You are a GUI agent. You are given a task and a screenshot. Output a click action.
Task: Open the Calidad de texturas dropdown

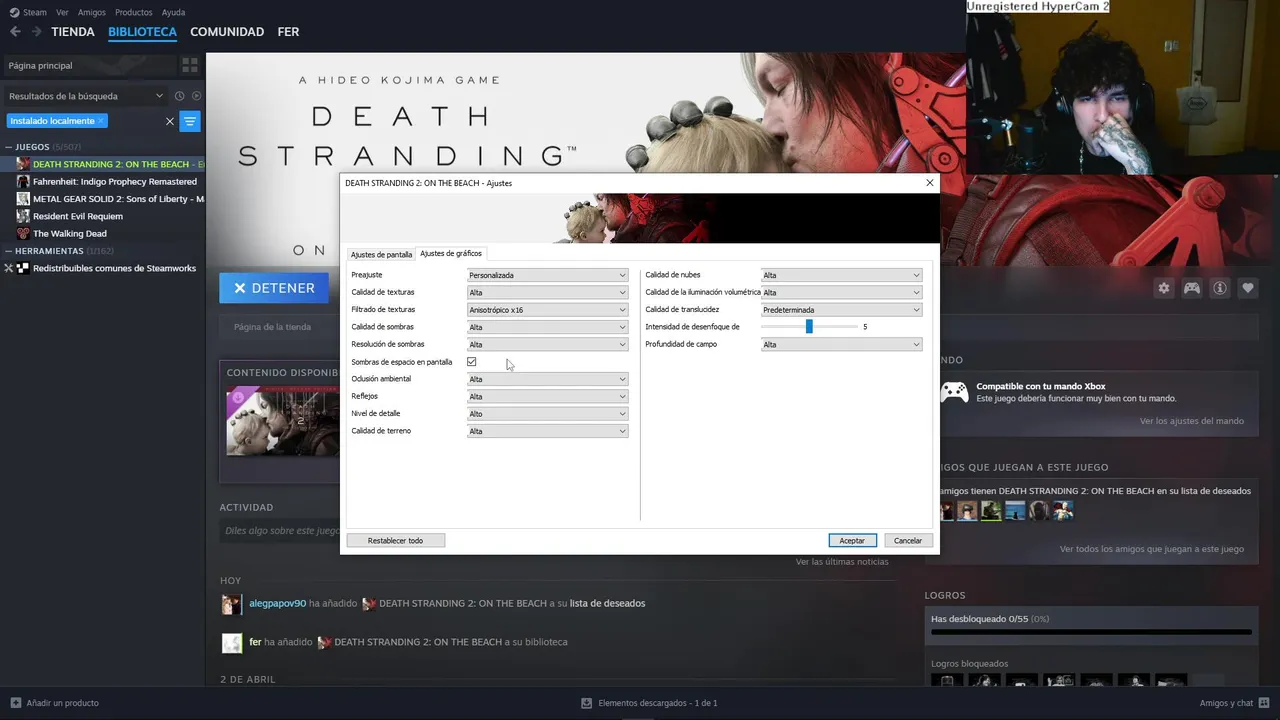(547, 292)
